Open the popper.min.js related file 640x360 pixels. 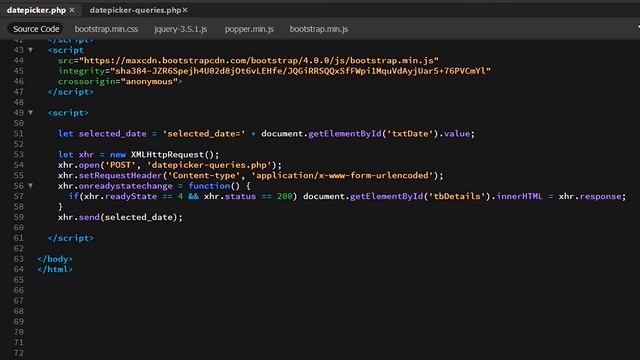click(x=249, y=29)
